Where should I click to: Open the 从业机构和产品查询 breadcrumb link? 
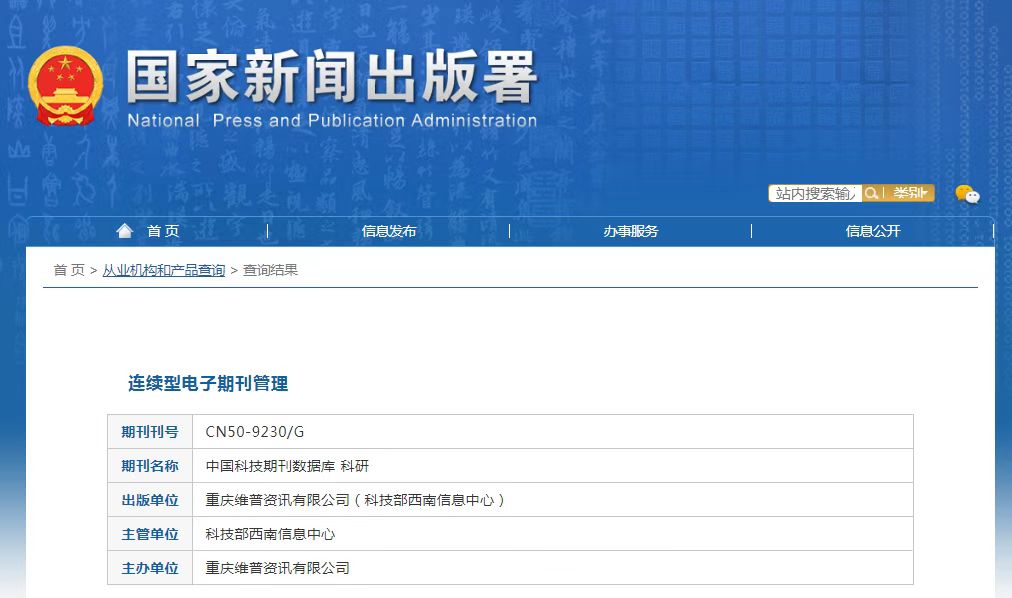[164, 270]
